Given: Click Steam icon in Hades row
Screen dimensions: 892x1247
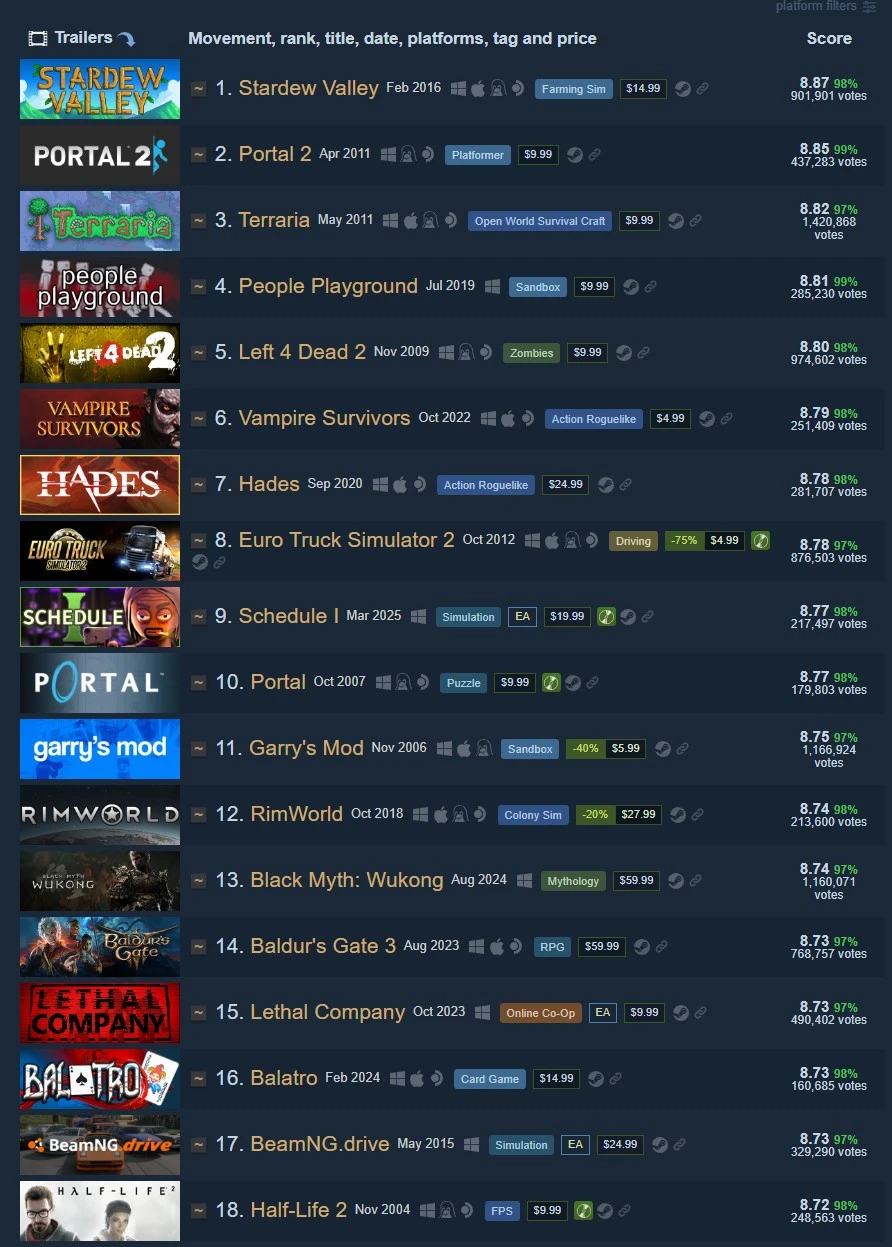Looking at the screenshot, I should tap(606, 484).
